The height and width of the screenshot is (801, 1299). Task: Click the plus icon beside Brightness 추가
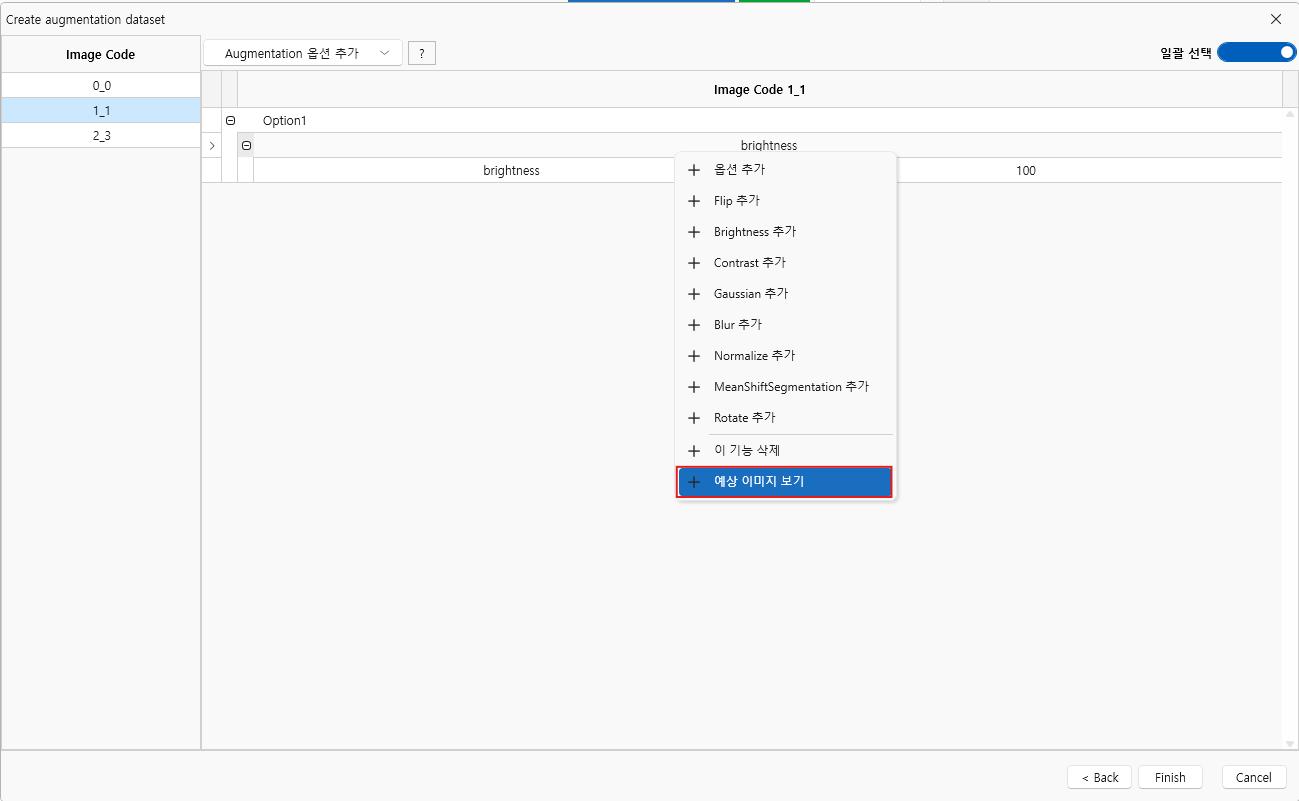click(x=693, y=232)
